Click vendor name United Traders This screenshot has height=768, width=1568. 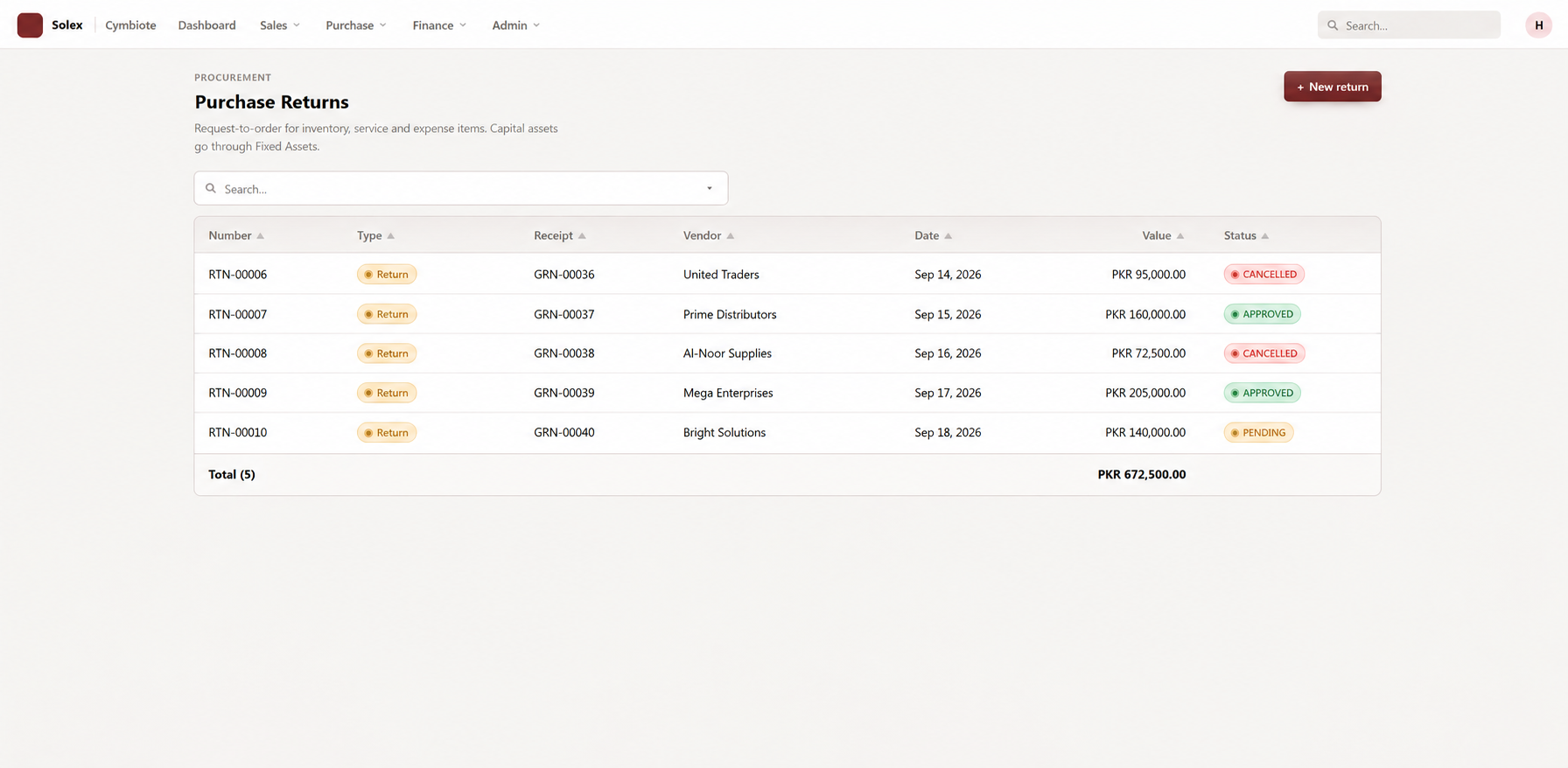tap(721, 275)
